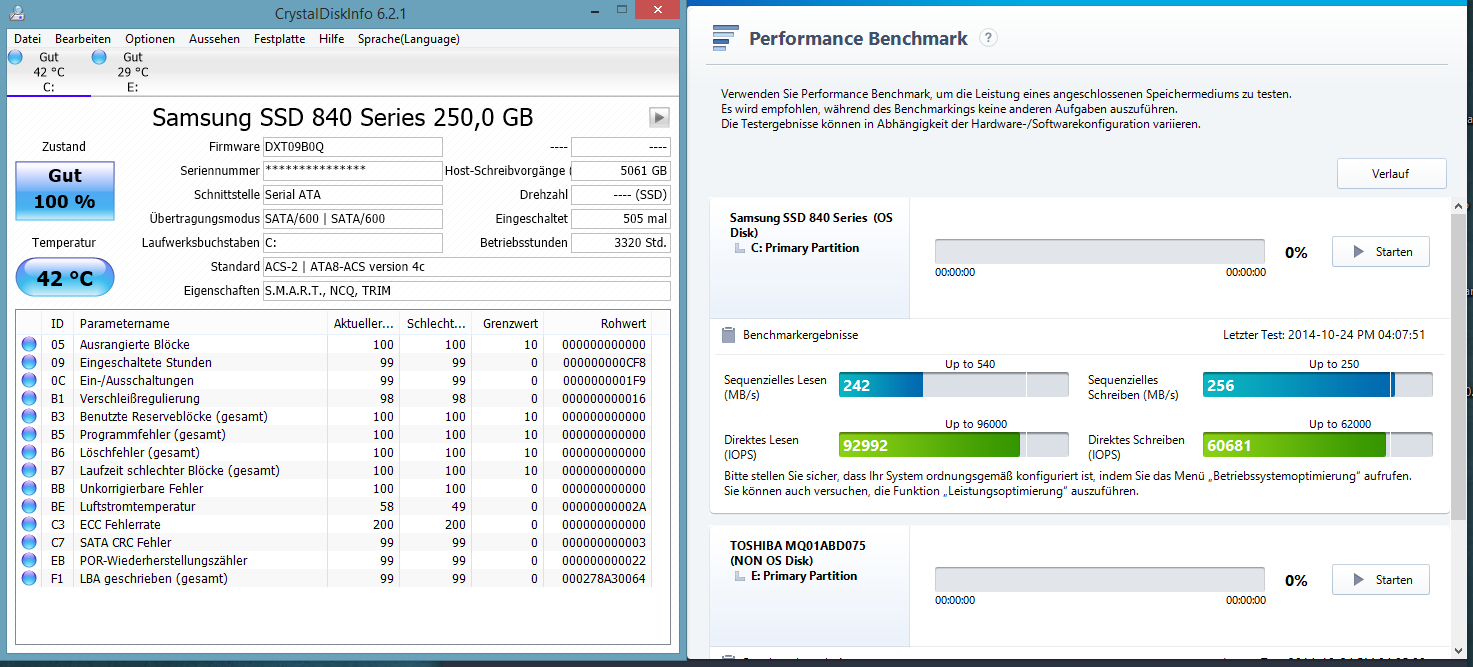Click the Benchmarkergebnisse clipboard icon
Viewport: 1473px width, 667px height.
point(726,335)
